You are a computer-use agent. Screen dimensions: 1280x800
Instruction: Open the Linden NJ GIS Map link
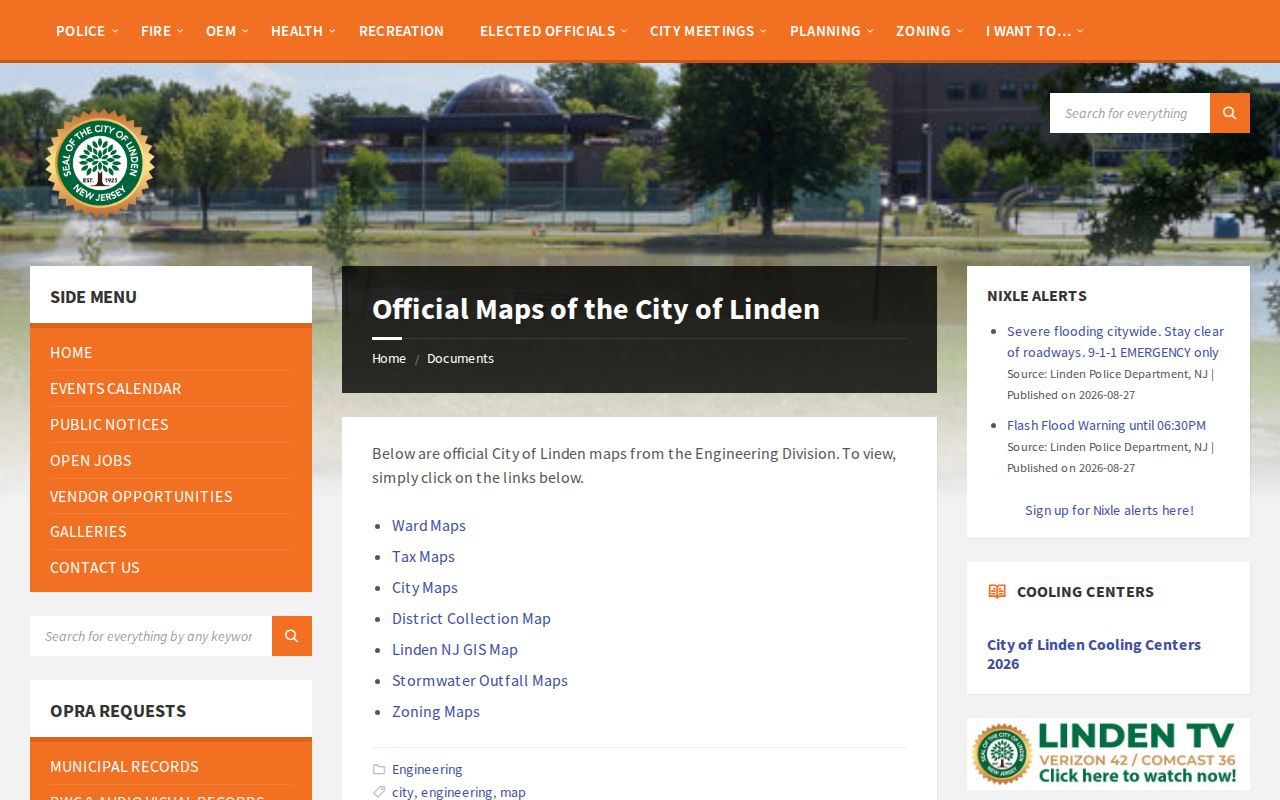(x=455, y=650)
